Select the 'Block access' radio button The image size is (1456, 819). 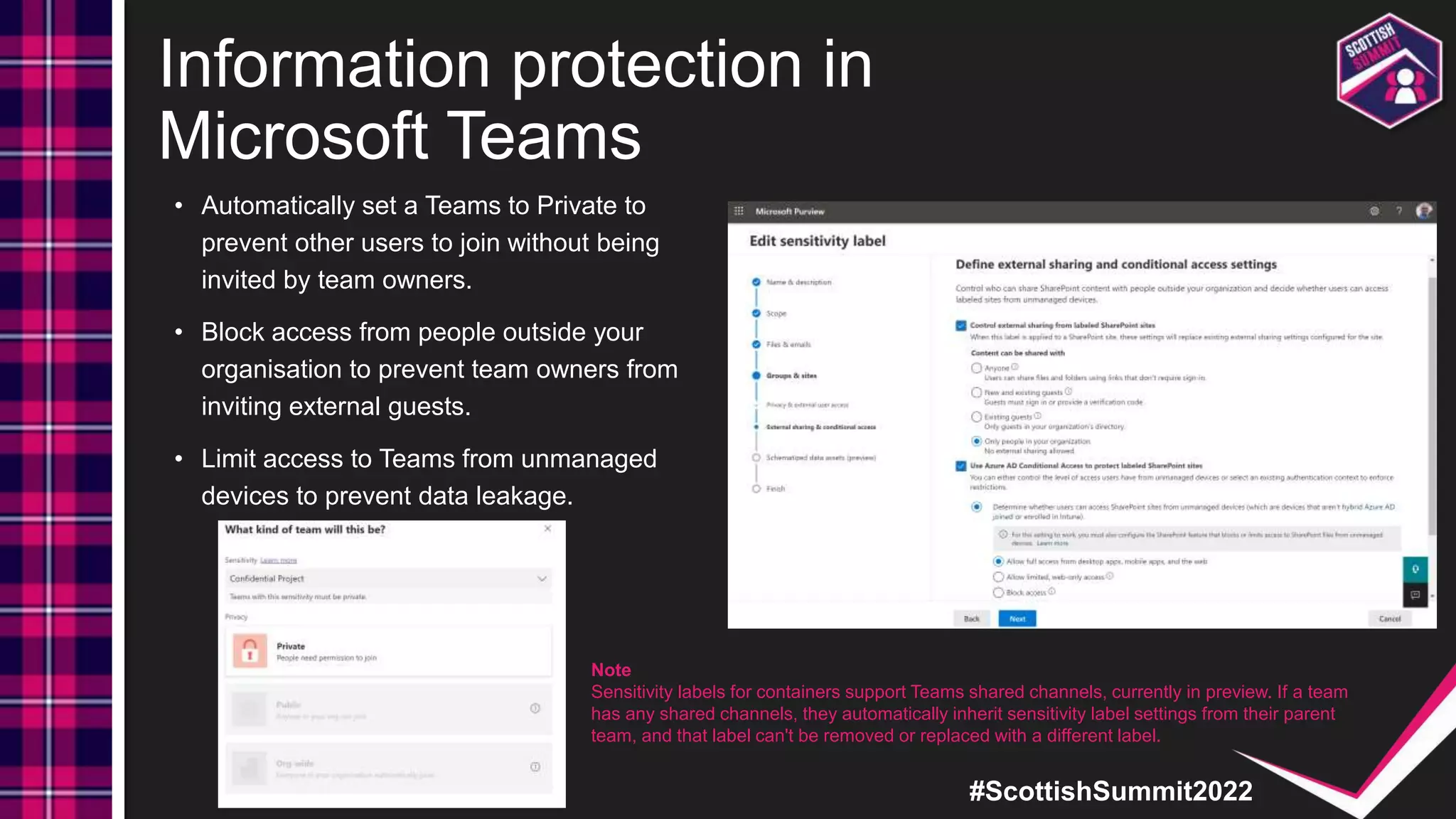[998, 592]
